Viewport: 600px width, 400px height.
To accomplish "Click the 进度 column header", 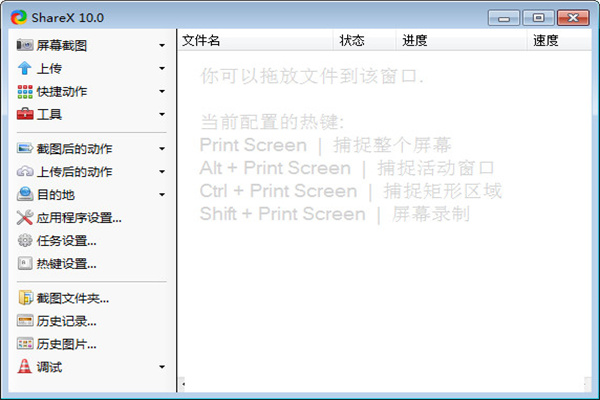I will pyautogui.click(x=461, y=40).
